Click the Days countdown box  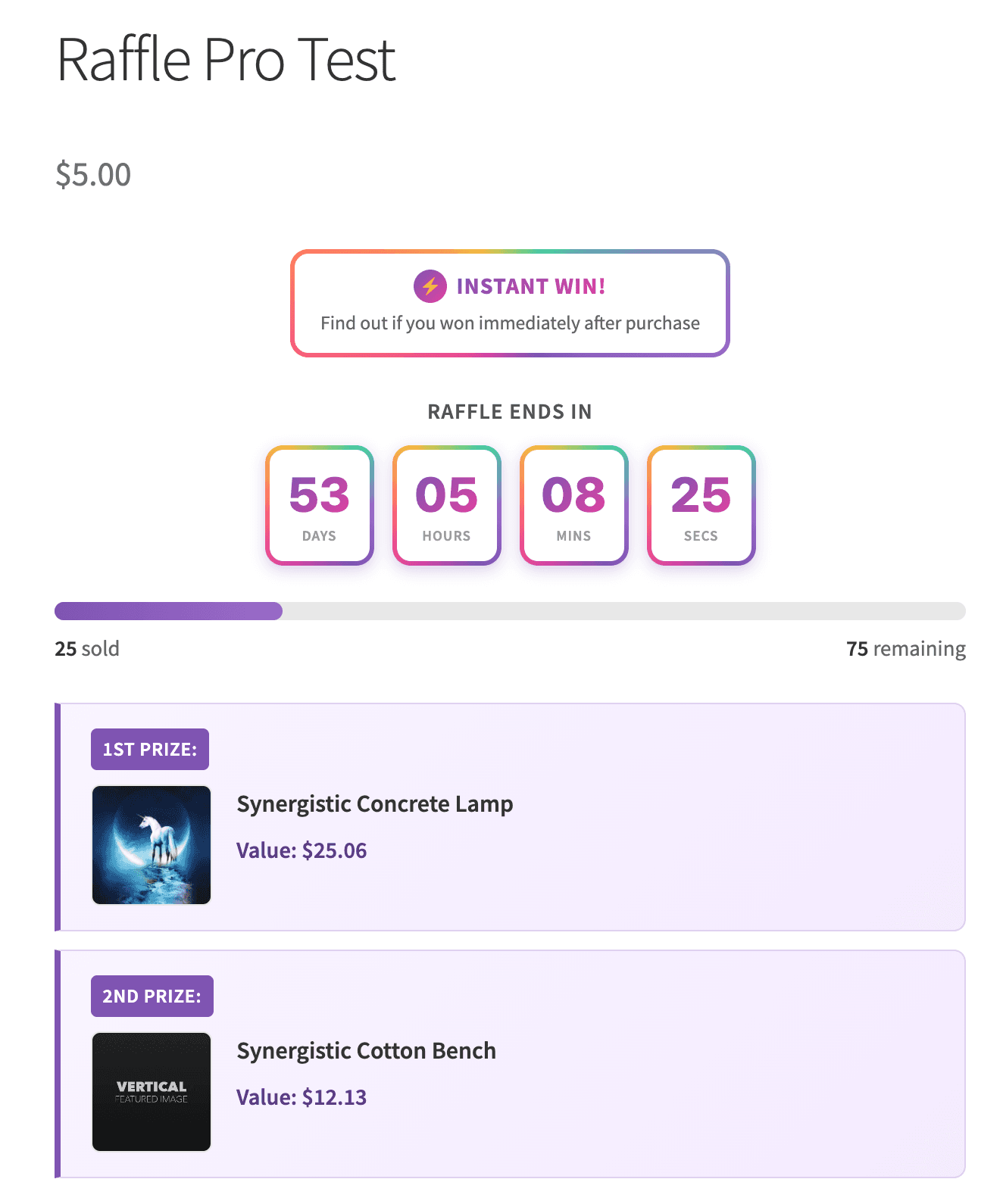319,505
